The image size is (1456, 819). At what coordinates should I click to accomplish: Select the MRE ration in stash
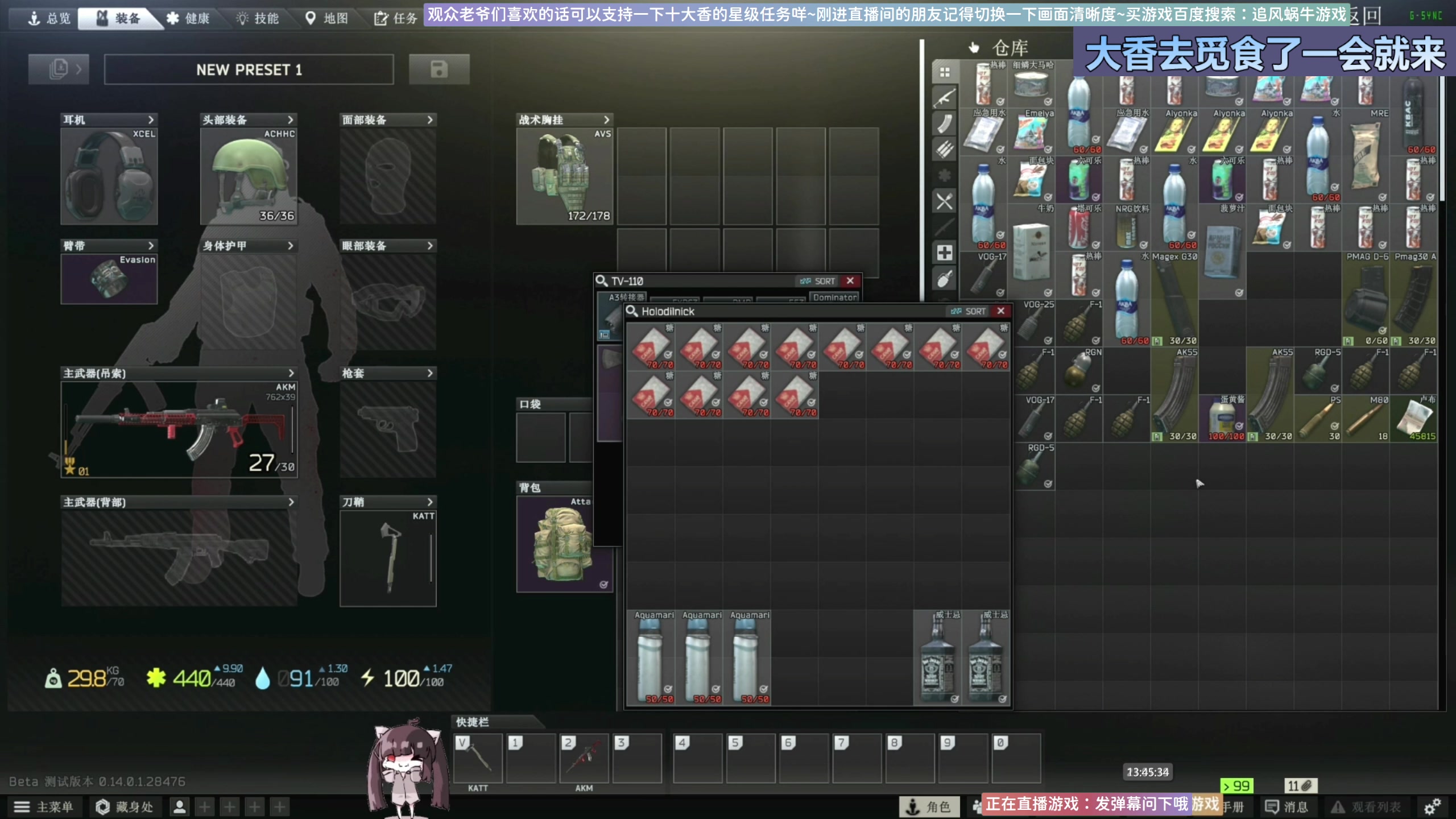click(1366, 155)
